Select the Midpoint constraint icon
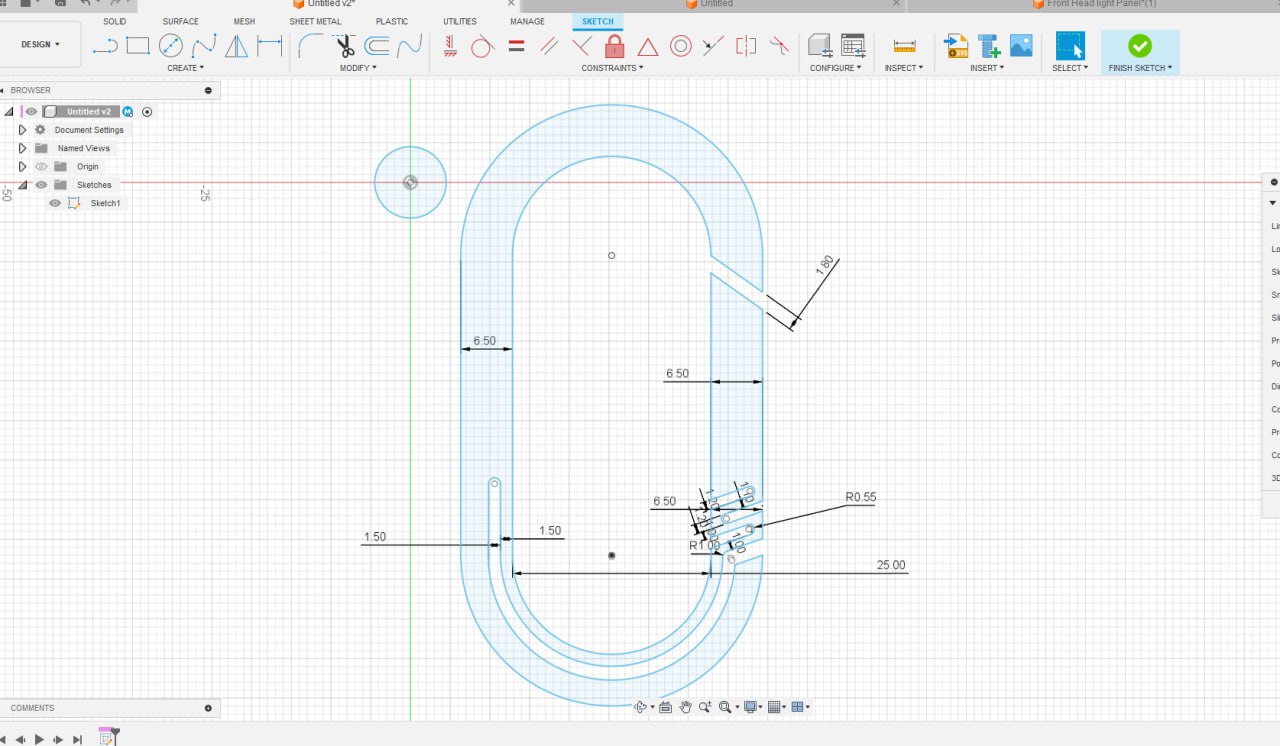1280x746 pixels. click(x=713, y=46)
